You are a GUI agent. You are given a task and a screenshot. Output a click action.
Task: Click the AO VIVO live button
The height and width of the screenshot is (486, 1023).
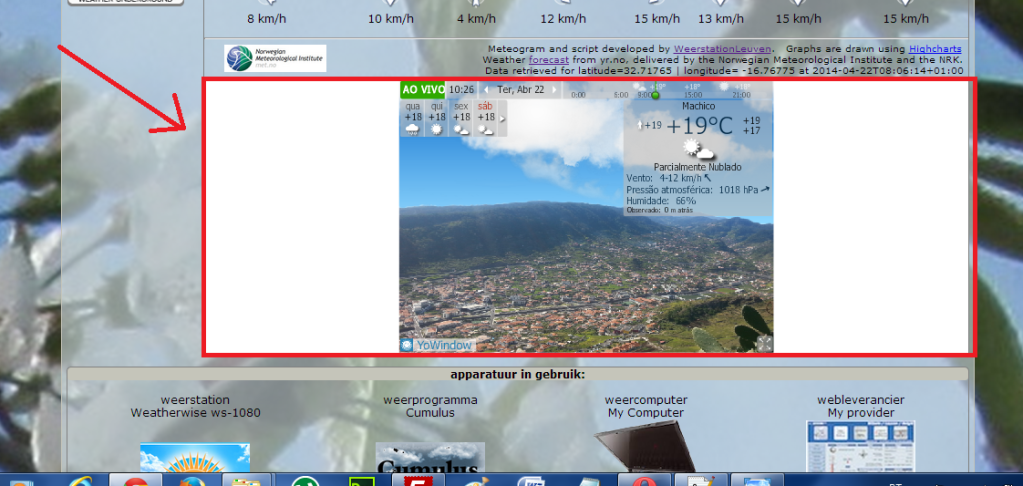point(422,89)
